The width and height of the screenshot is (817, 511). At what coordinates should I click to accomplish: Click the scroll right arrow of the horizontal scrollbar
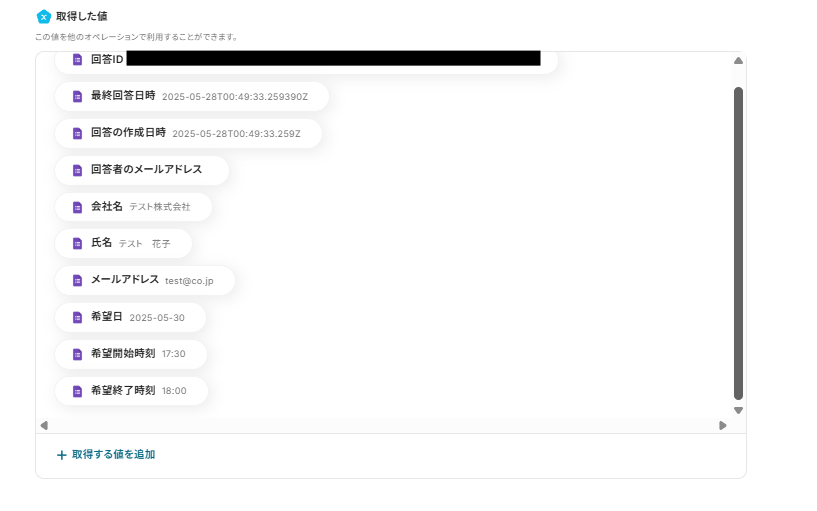point(723,426)
